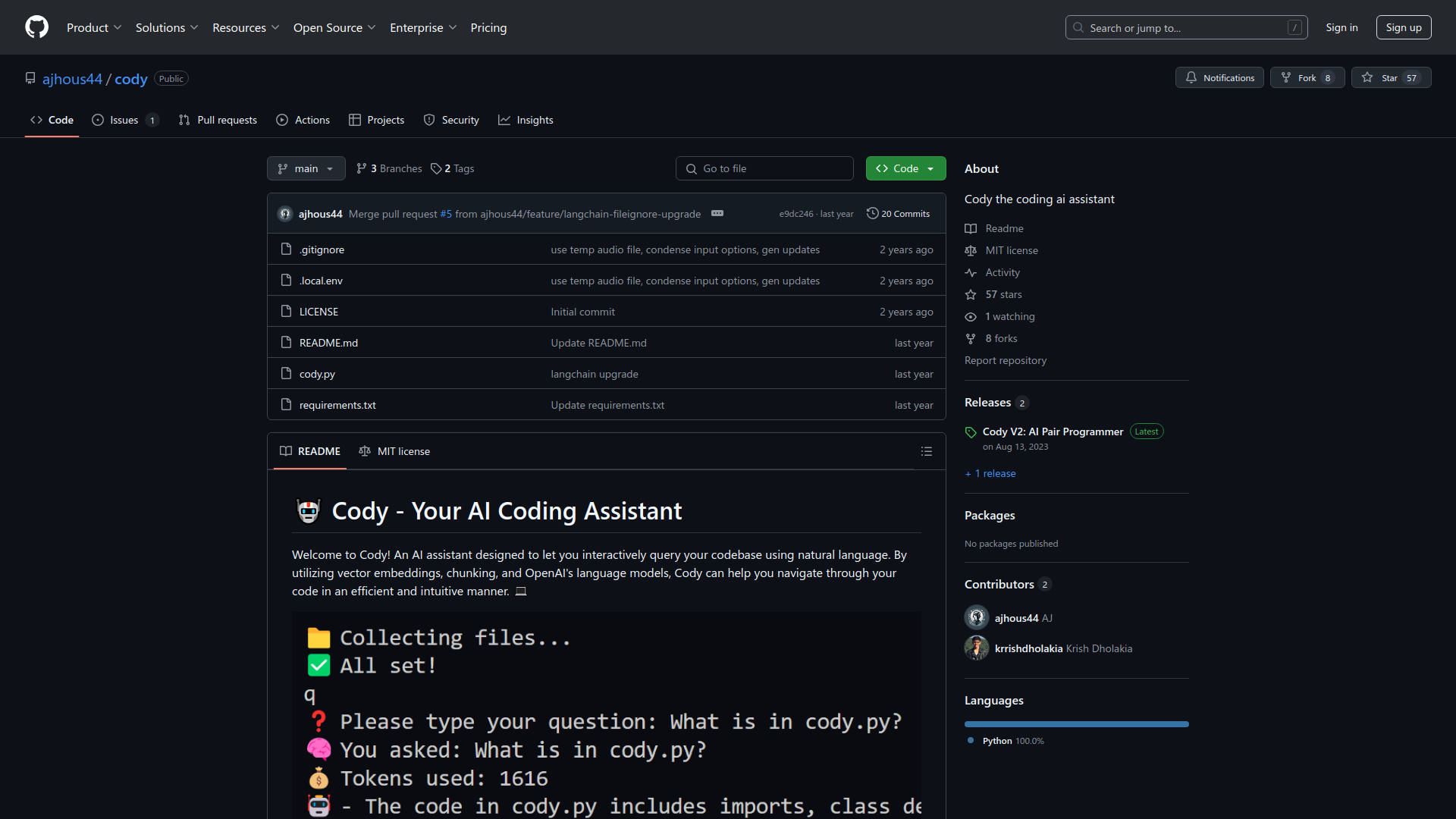This screenshot has height=819, width=1456.
Task: Open Cody V2: AI Pair Programmer release
Action: point(1053,431)
